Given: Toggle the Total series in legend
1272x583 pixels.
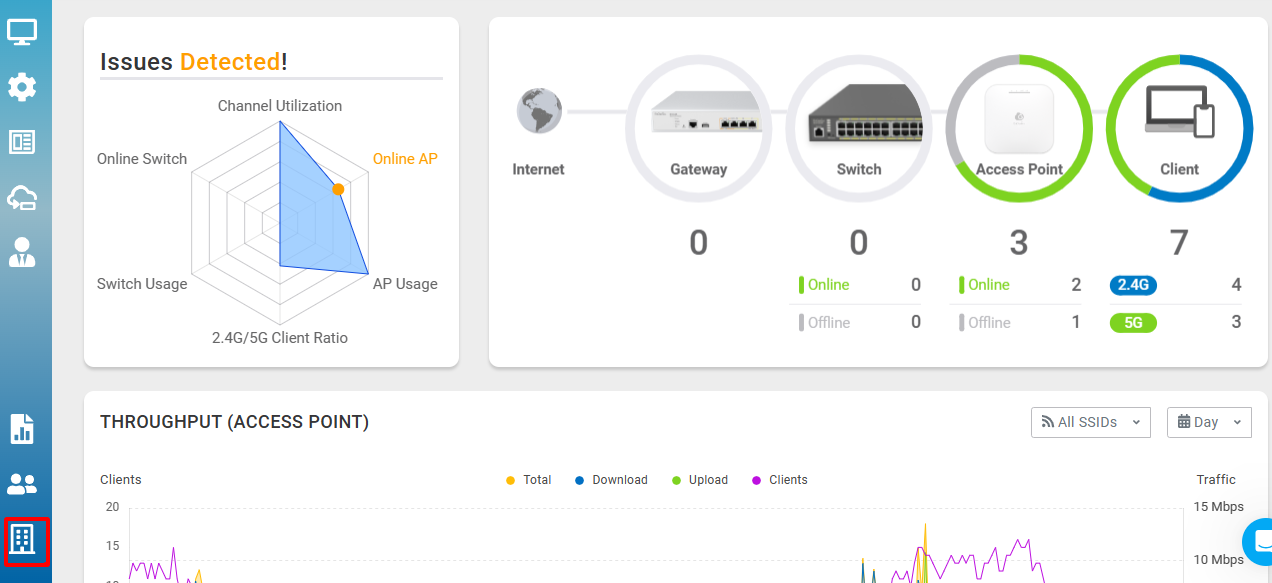Looking at the screenshot, I should (x=529, y=480).
